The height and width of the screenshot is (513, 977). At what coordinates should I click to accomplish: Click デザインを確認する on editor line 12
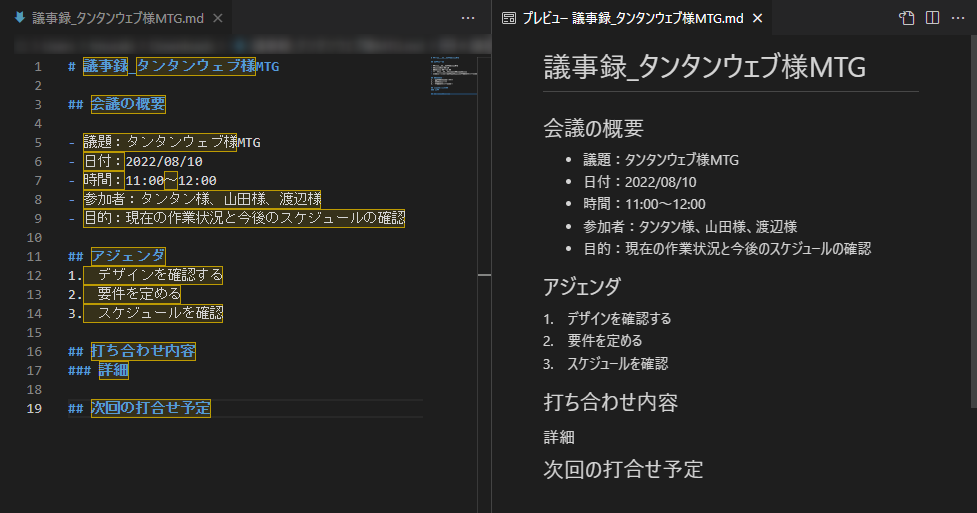click(160, 275)
